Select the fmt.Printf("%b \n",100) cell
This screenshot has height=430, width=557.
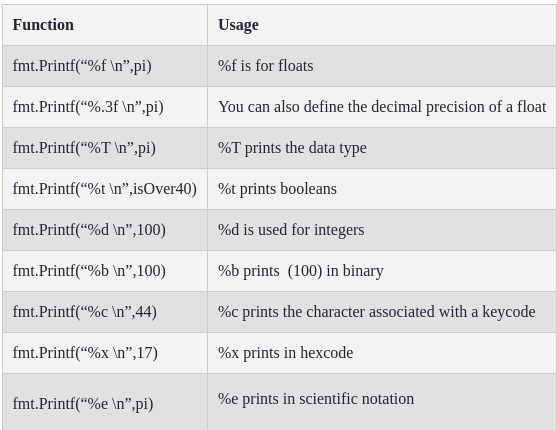coord(105,271)
